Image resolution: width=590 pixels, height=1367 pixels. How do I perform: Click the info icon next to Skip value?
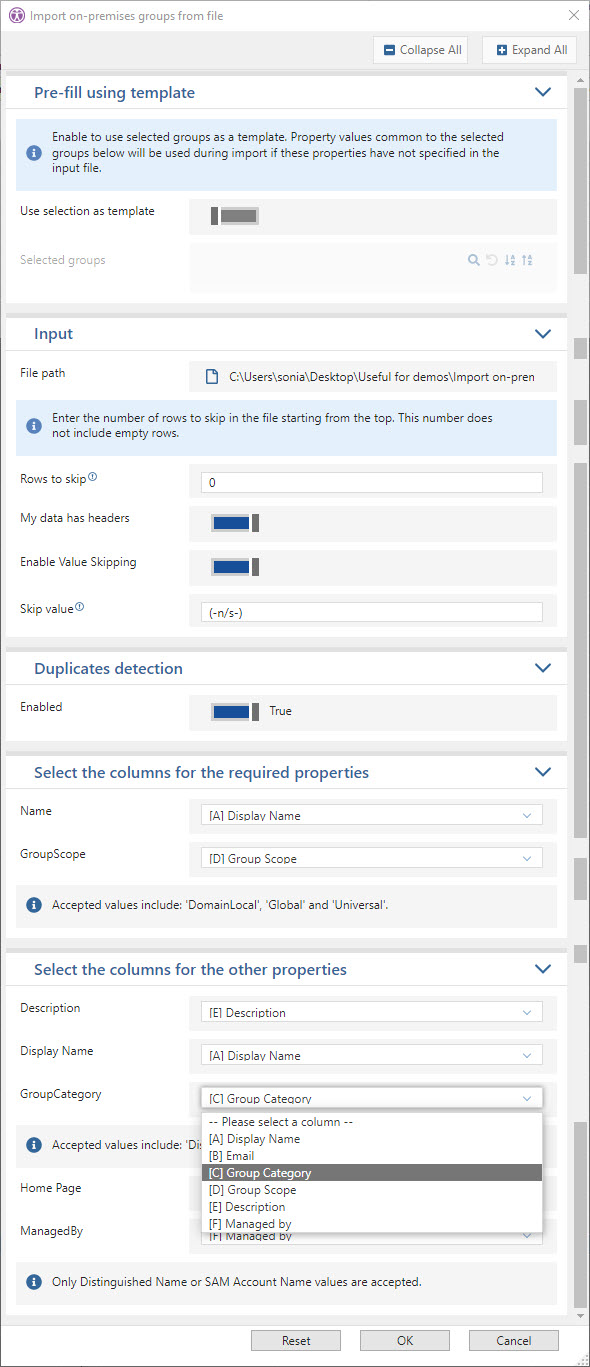(x=79, y=606)
